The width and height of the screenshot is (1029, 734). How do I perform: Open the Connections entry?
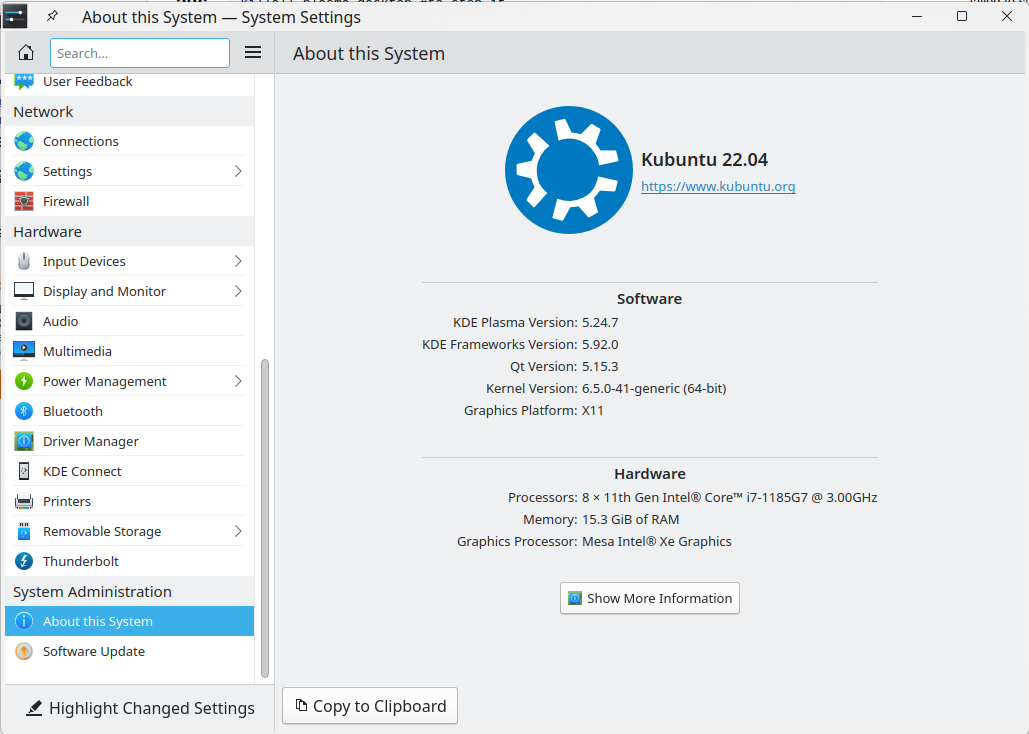point(129,141)
